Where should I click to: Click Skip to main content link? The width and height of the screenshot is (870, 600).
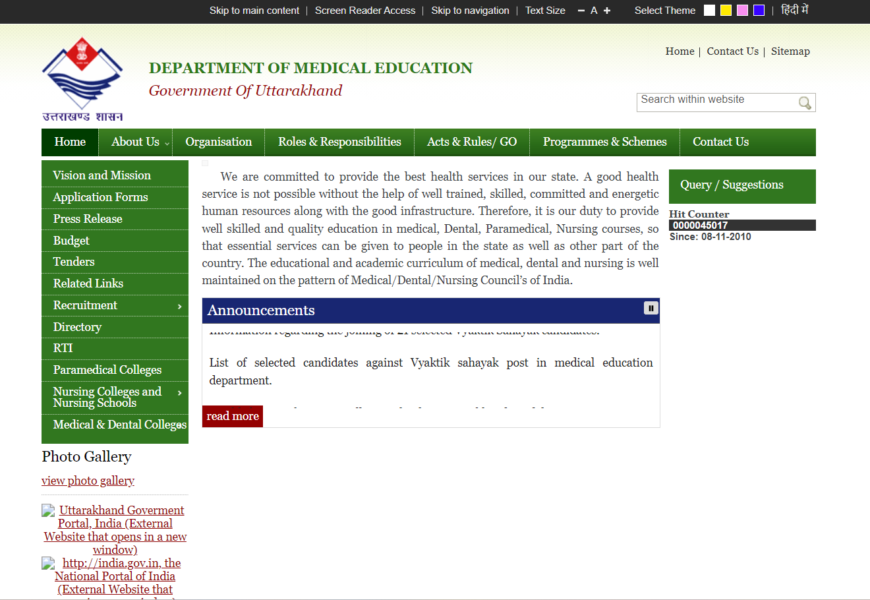coord(254,11)
